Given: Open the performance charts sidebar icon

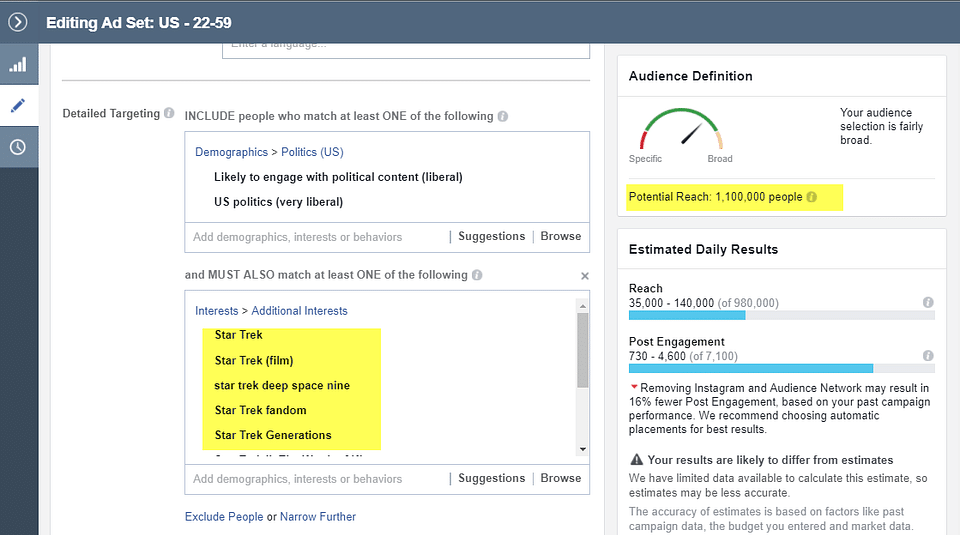Looking at the screenshot, I should click(18, 64).
